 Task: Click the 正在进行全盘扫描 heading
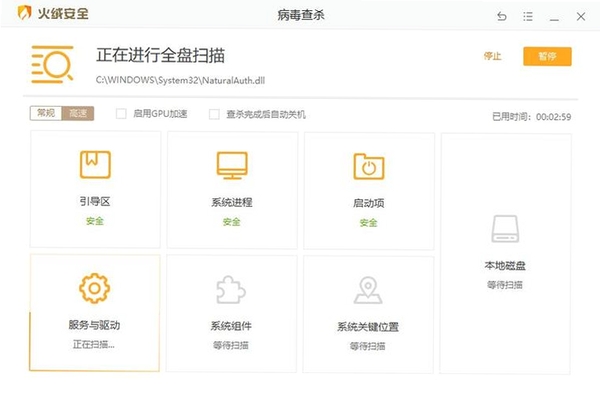pos(160,55)
